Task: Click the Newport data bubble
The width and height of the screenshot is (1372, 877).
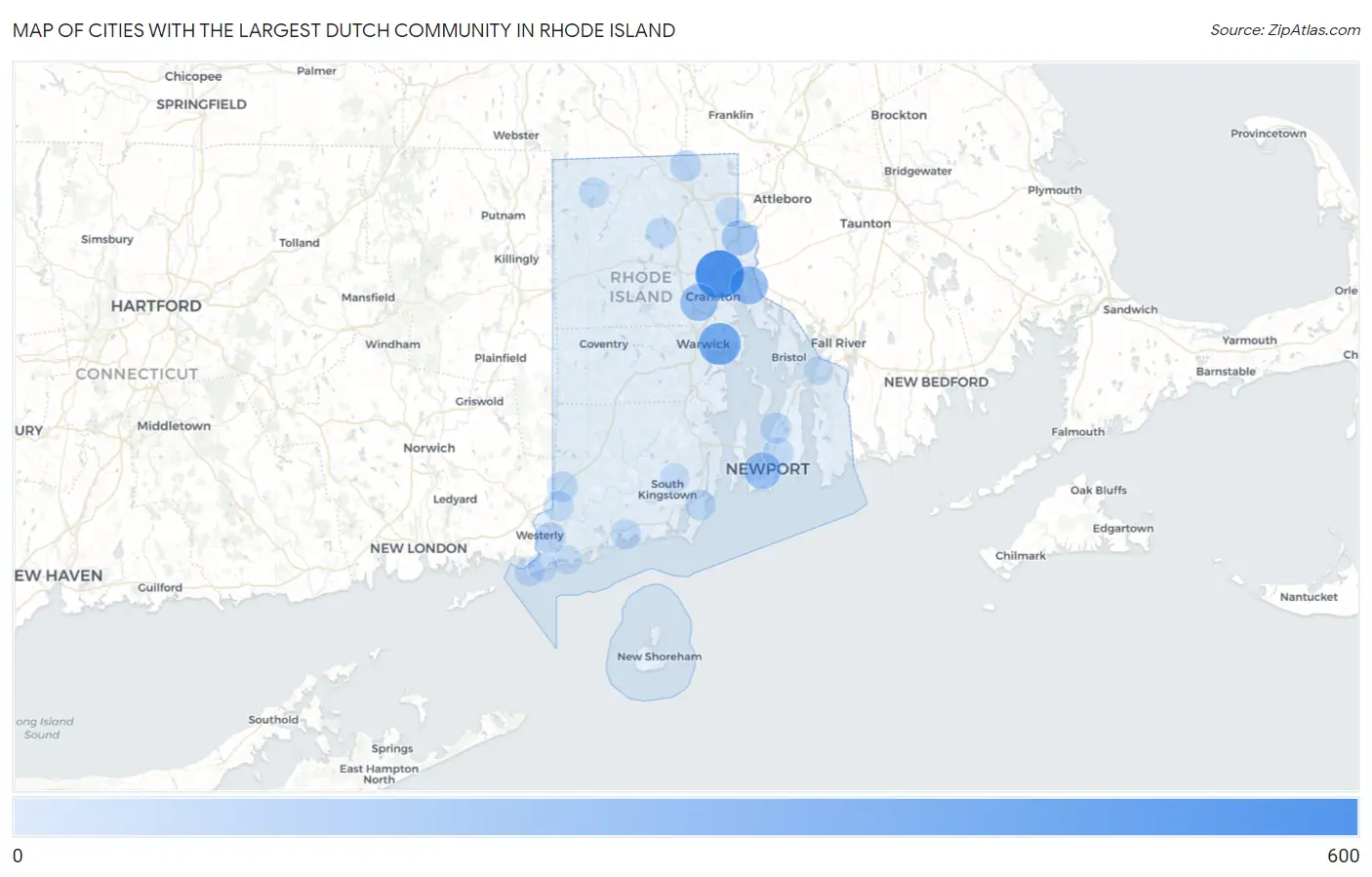Action: [762, 470]
